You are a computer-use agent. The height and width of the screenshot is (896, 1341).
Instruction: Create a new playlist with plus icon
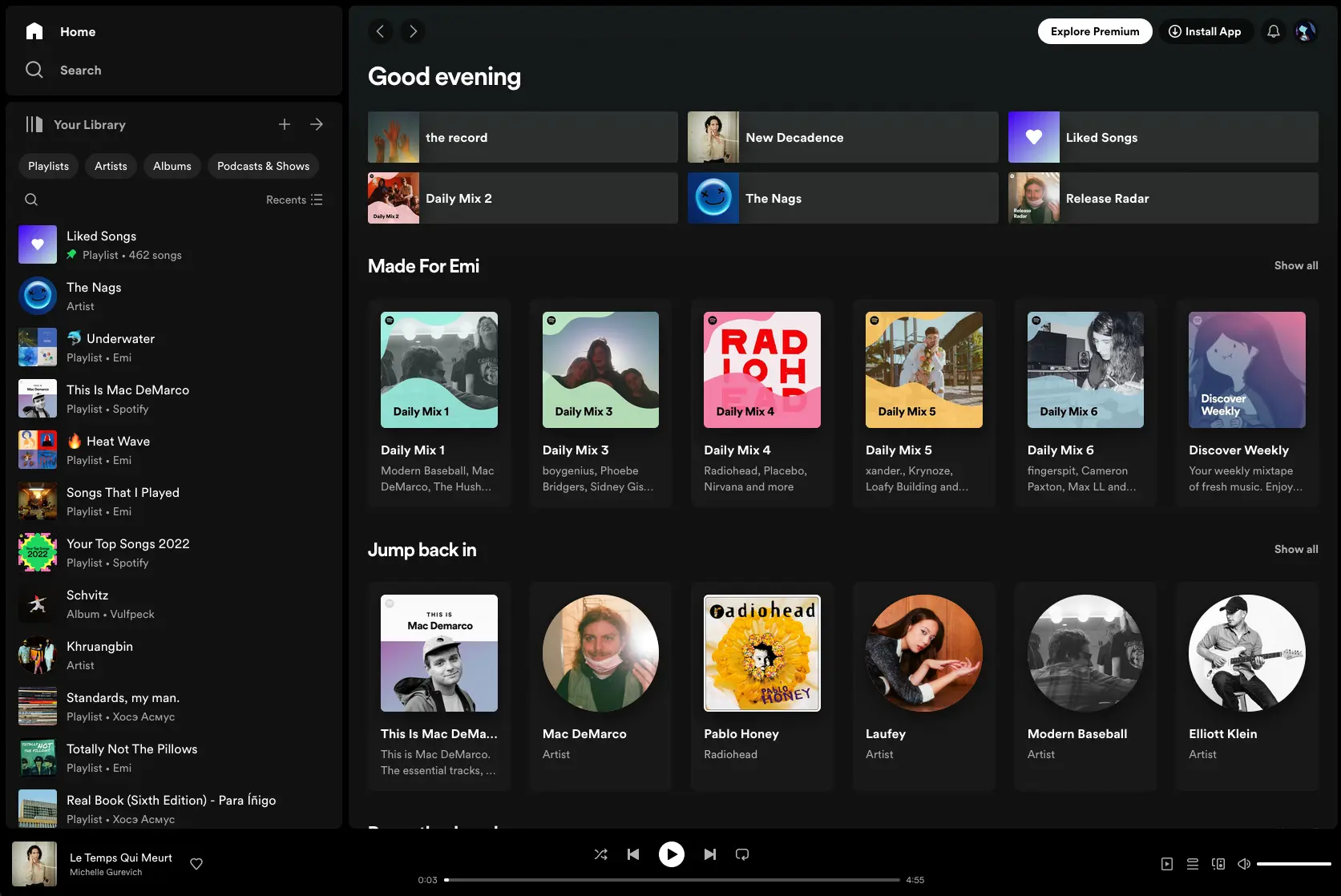click(x=285, y=124)
